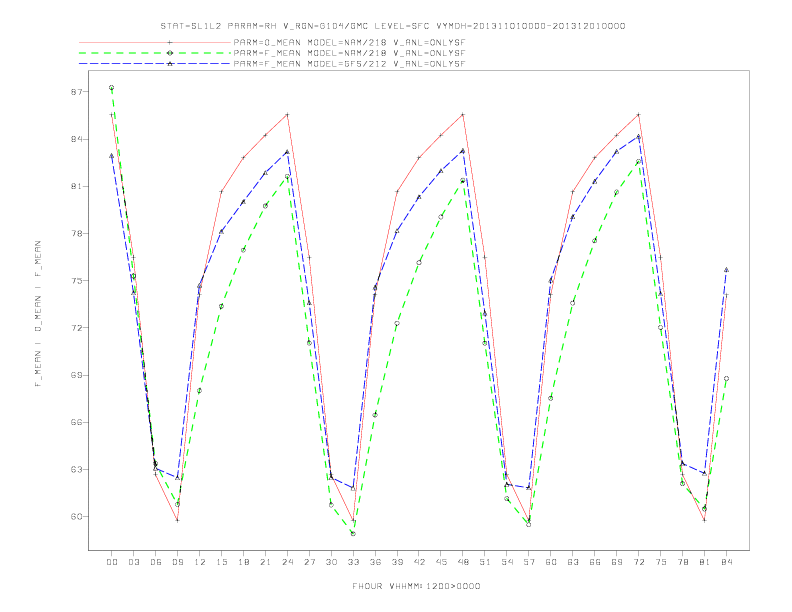
Task: Click y-axis tick value 84
Action: [x=76, y=139]
